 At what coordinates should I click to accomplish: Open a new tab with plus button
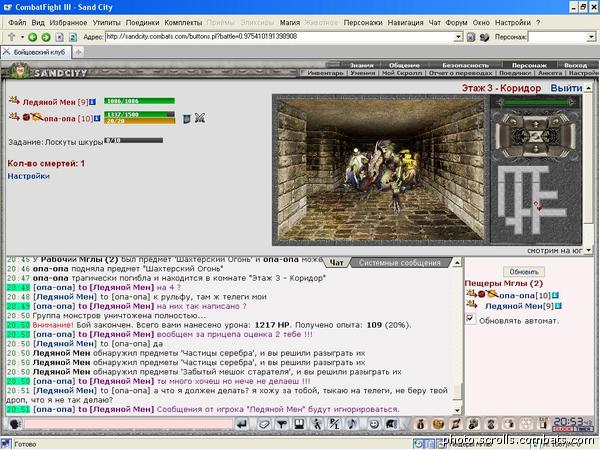click(78, 52)
